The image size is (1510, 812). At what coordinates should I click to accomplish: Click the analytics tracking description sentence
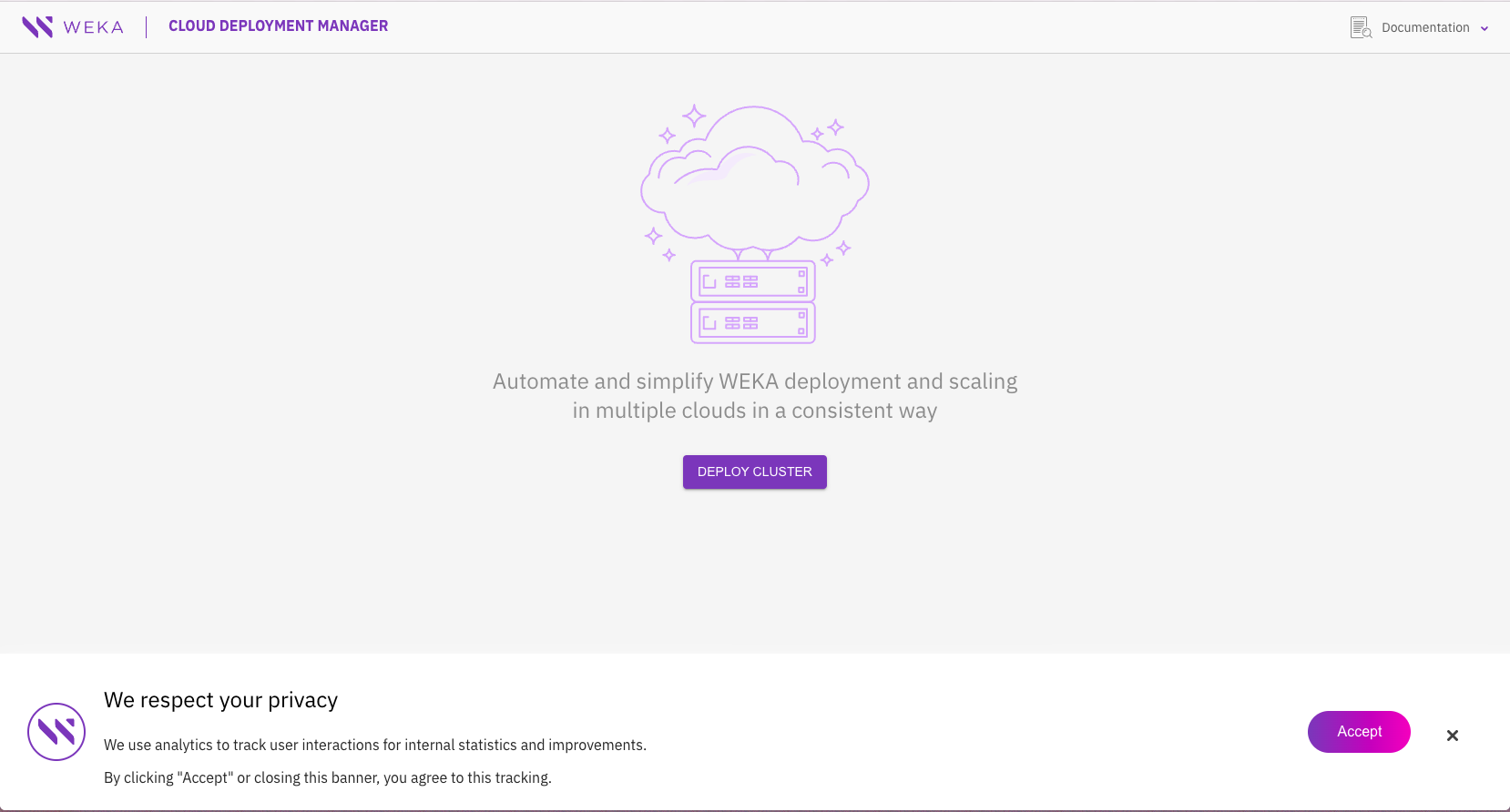pyautogui.click(x=375, y=745)
